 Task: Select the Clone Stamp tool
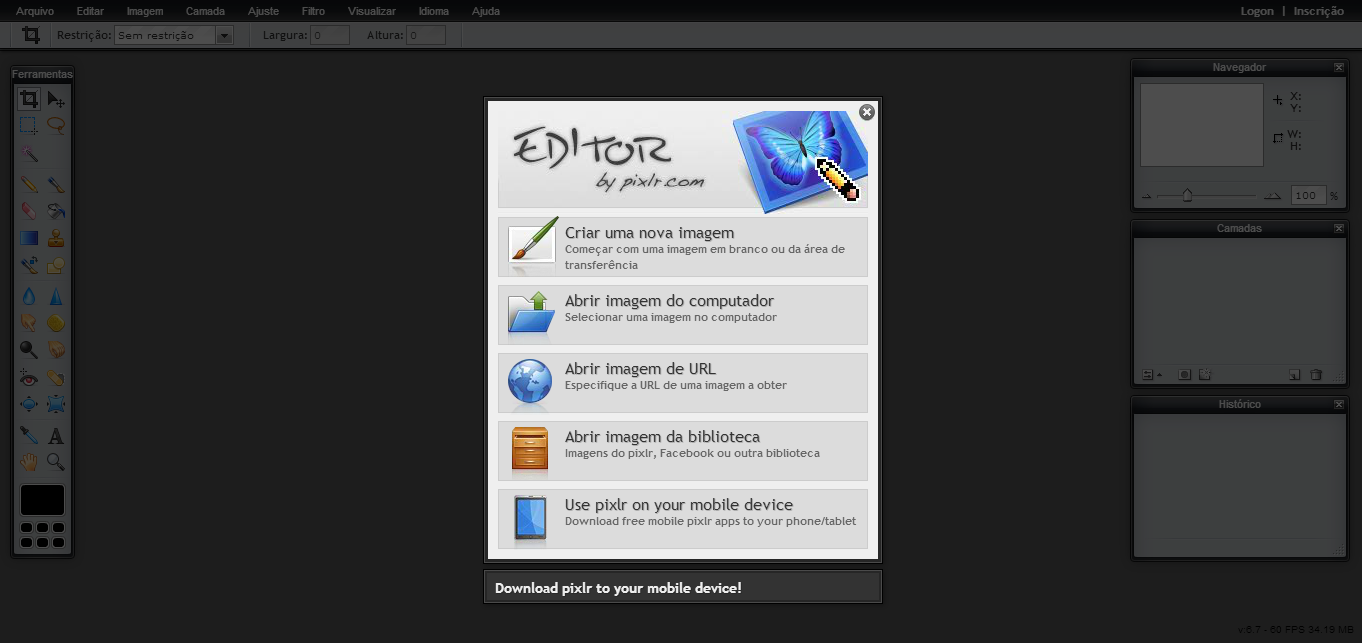[56, 238]
